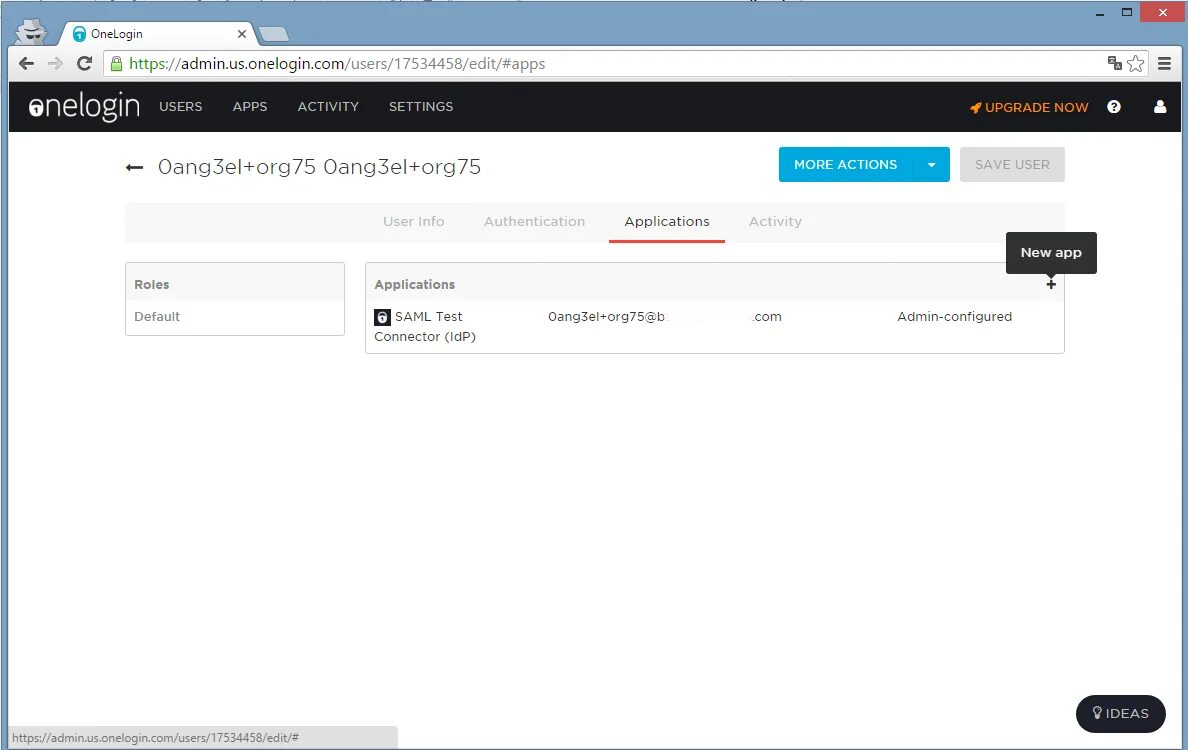Image resolution: width=1188 pixels, height=750 pixels.
Task: Open SAML Test Connector (IdP) application
Action: click(x=425, y=327)
